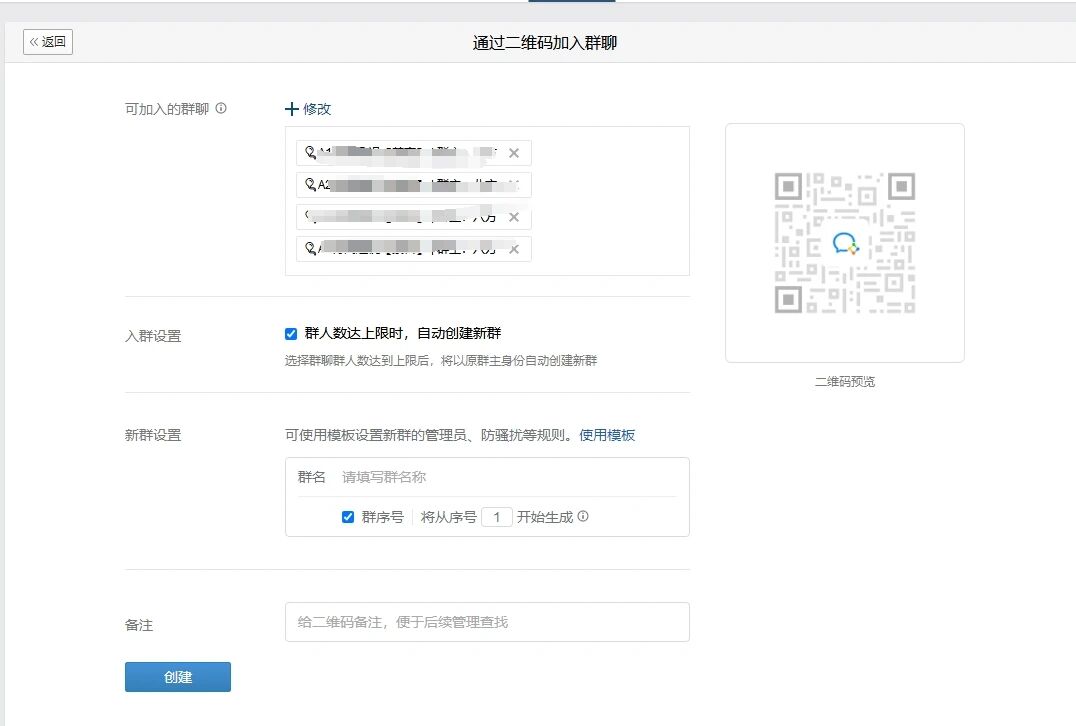The width and height of the screenshot is (1076, 726).
Task: Remove the fourth group chat entry
Action: (514, 249)
